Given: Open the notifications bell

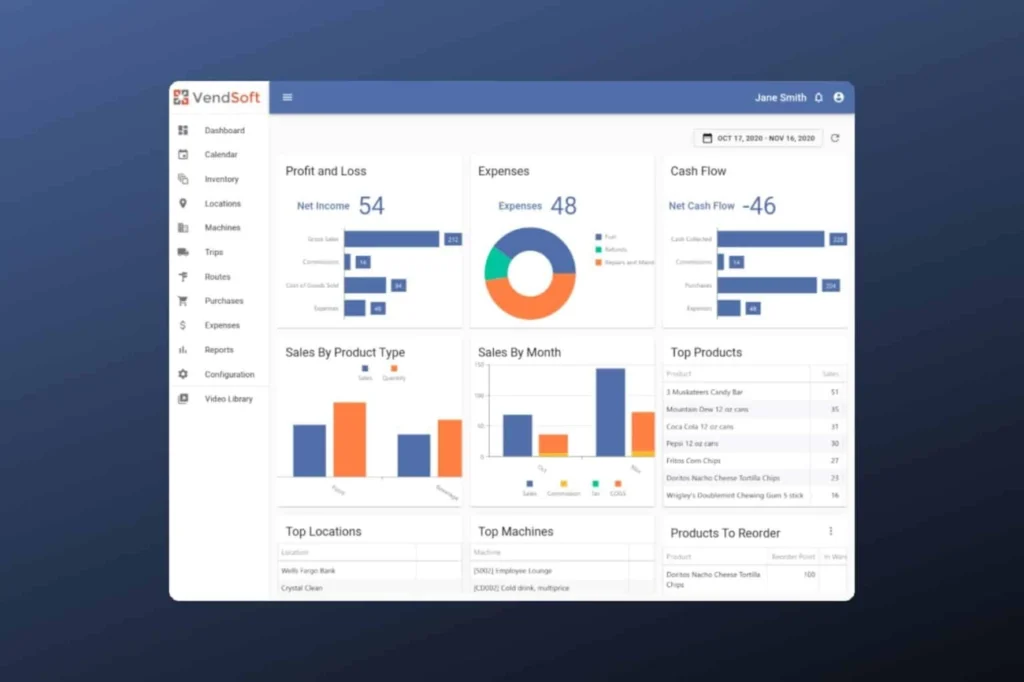Looking at the screenshot, I should (x=819, y=98).
